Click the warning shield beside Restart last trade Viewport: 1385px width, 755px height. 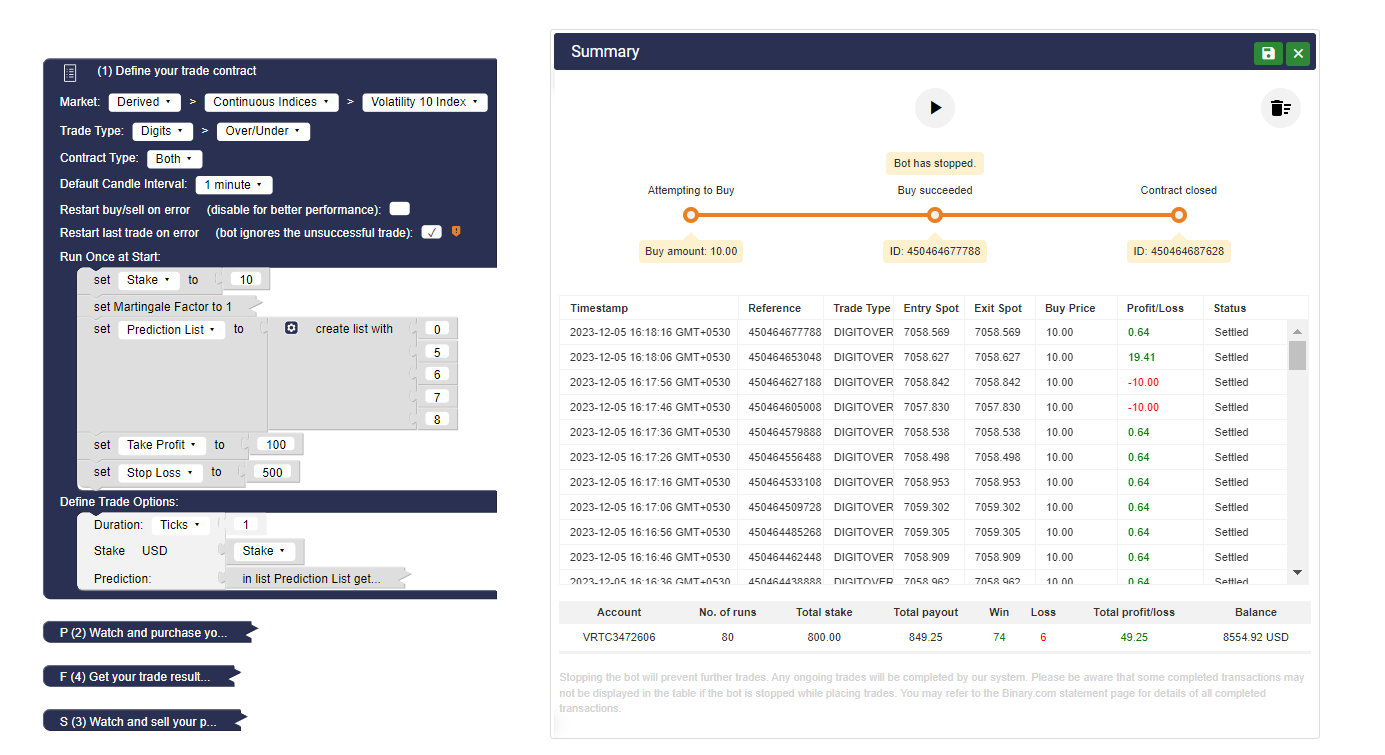coord(456,231)
